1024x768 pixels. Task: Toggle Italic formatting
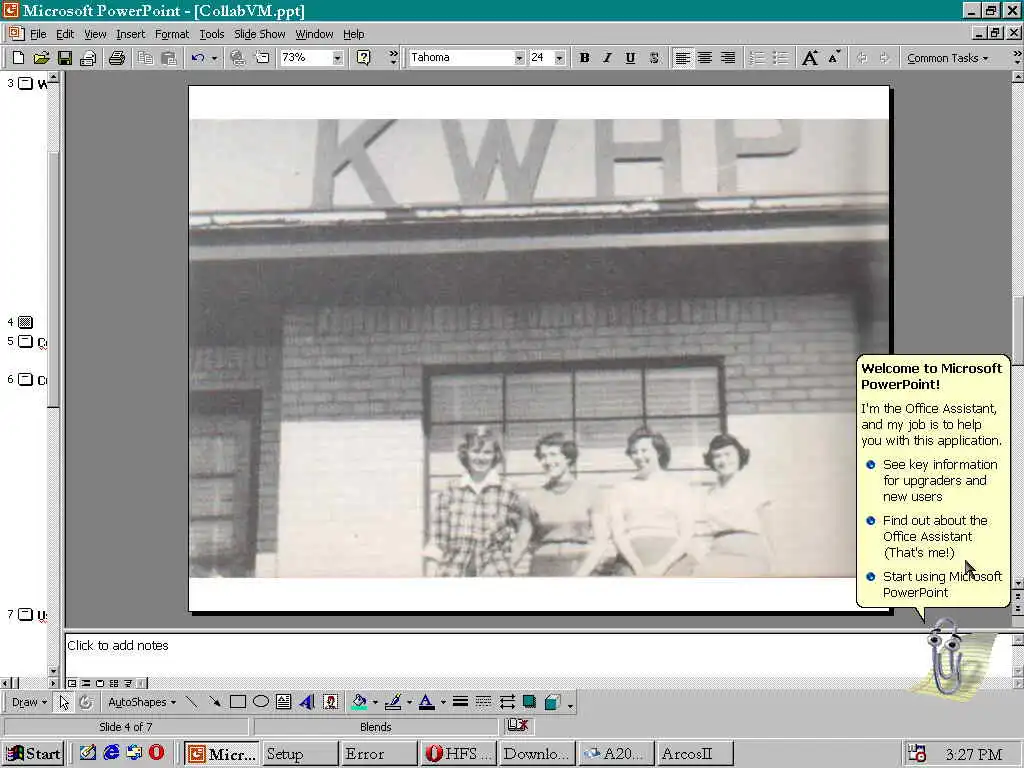pyautogui.click(x=607, y=58)
